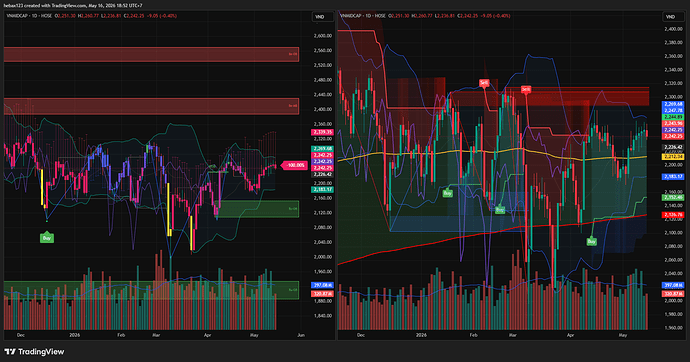
Task: Select the earlier Sell signal label near February
Action: [x=484, y=83]
